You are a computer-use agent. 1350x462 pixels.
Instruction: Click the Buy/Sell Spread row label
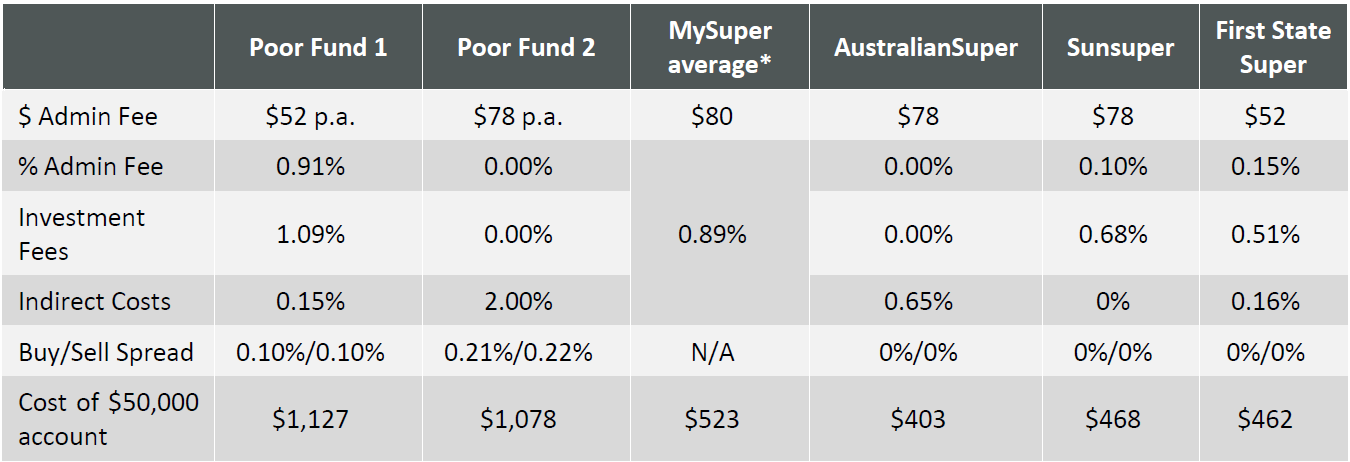point(106,352)
